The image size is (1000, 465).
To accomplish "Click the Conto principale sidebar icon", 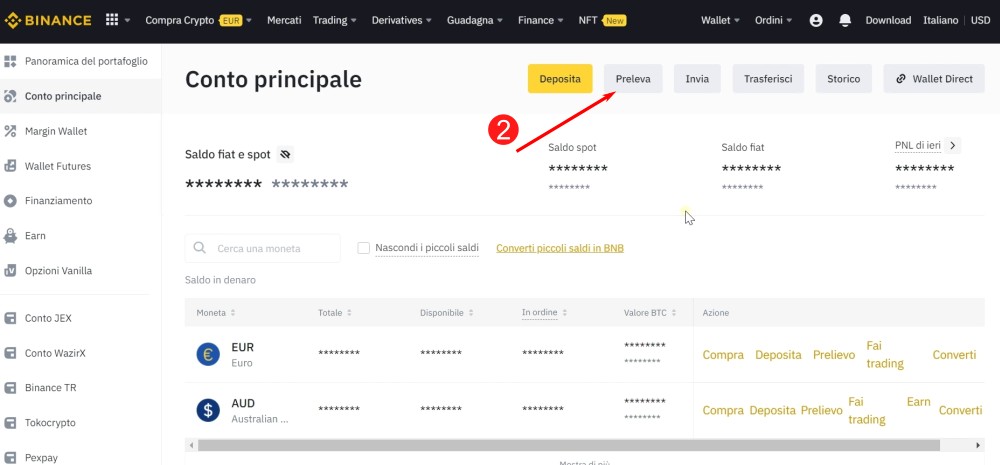I will [10, 96].
